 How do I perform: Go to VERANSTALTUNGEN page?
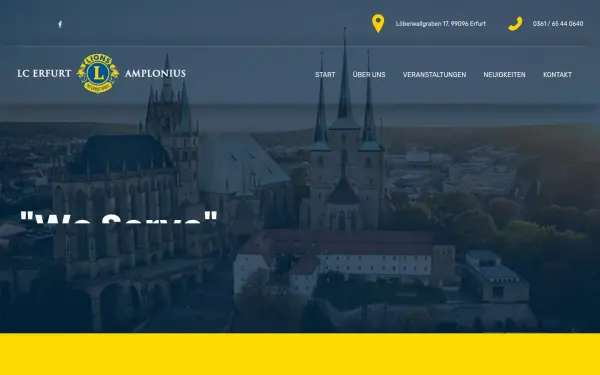pos(434,75)
